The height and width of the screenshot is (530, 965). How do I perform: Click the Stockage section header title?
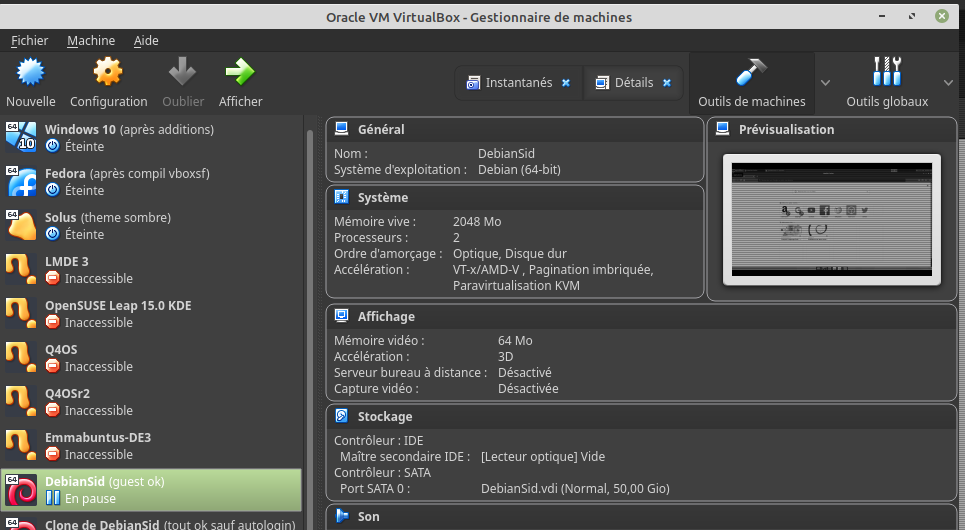pos(385,417)
